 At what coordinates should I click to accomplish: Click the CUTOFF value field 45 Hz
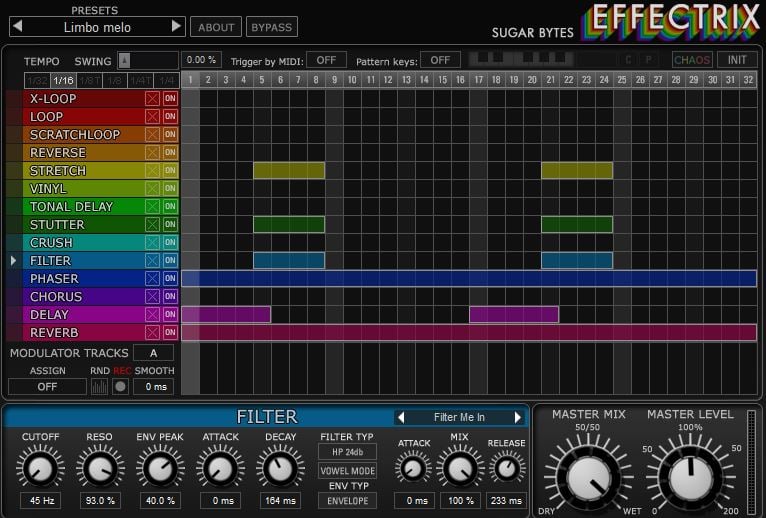click(41, 501)
